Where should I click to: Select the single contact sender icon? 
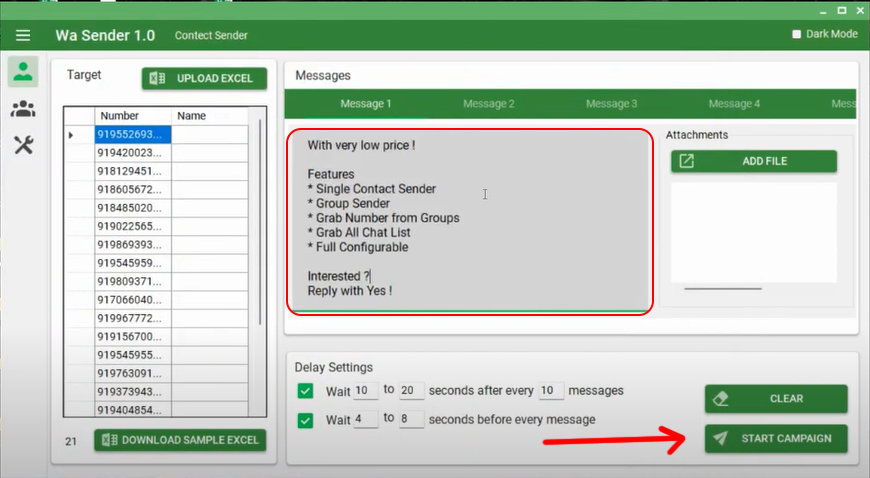[23, 72]
